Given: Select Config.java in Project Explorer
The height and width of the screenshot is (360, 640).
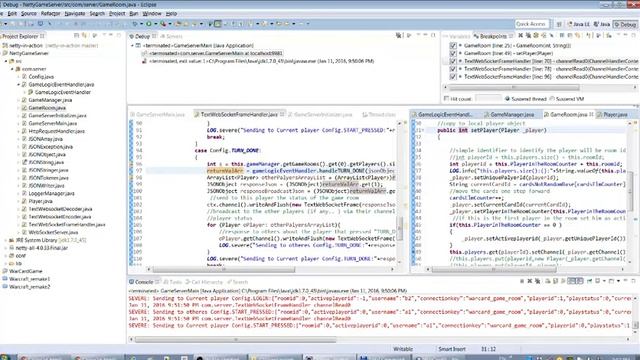Looking at the screenshot, I should tap(41, 77).
